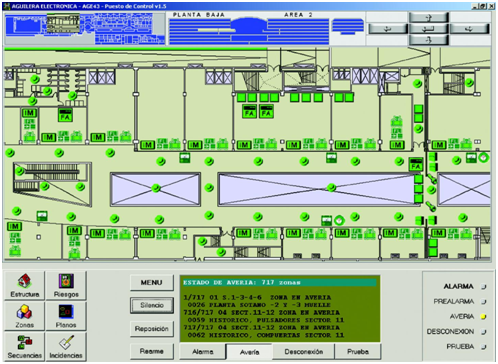Navigate the floor plan up with the arrow button
The width and height of the screenshot is (498, 364).
pyautogui.click(x=429, y=17)
